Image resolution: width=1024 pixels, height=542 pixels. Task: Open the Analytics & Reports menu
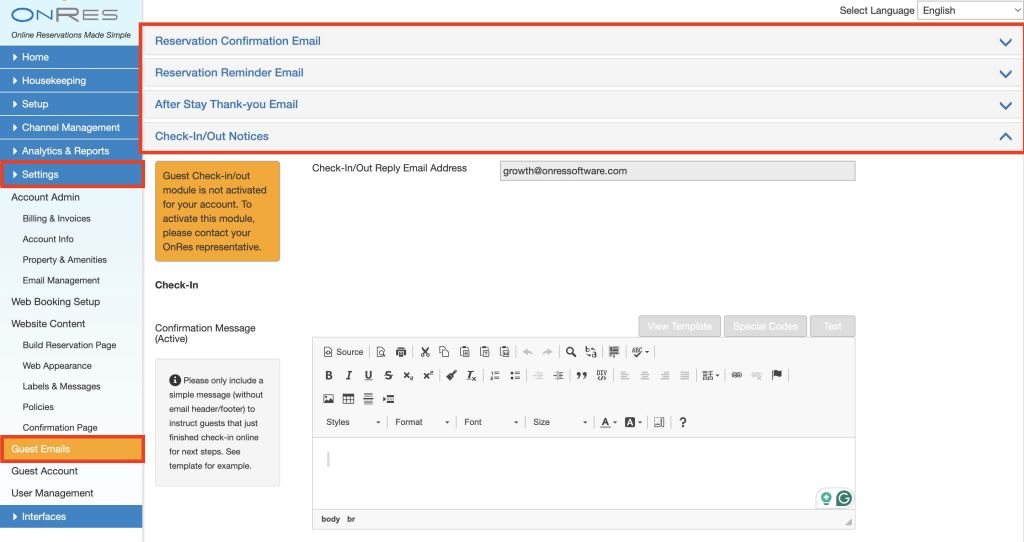click(x=71, y=151)
